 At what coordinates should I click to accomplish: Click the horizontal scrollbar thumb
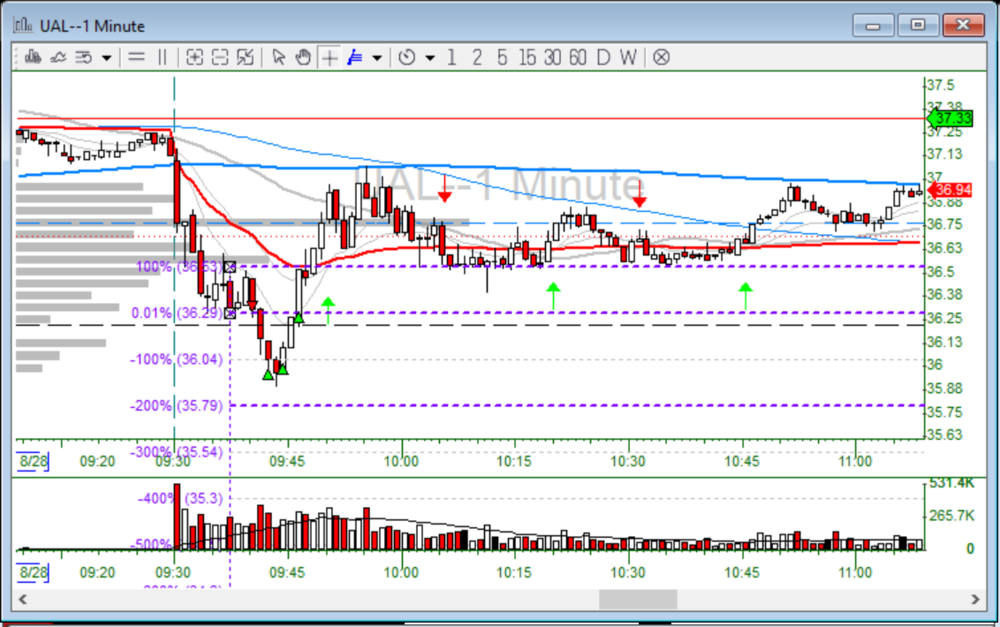(x=638, y=599)
